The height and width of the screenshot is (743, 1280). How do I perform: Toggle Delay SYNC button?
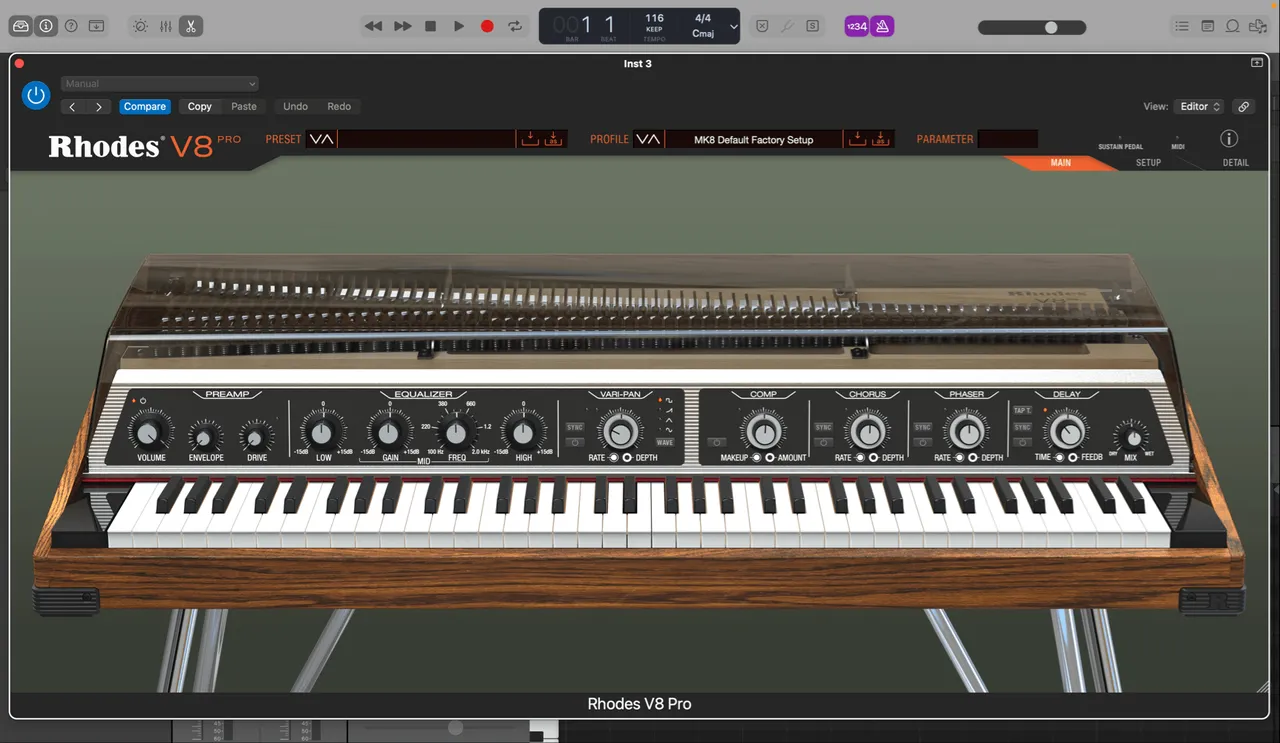1023,427
